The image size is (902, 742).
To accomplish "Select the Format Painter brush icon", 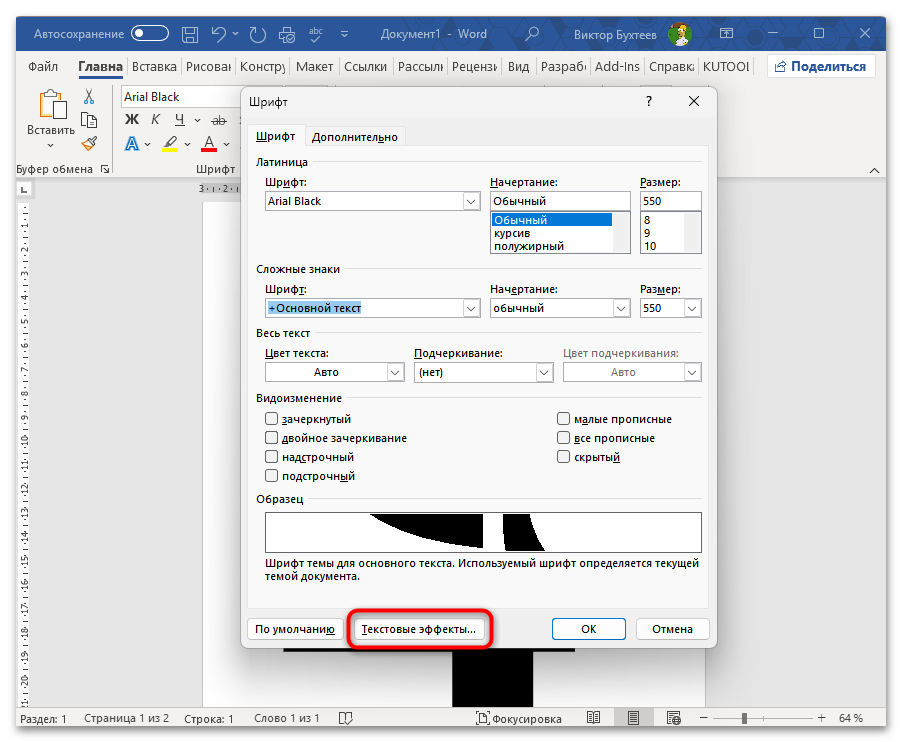I will click(89, 143).
